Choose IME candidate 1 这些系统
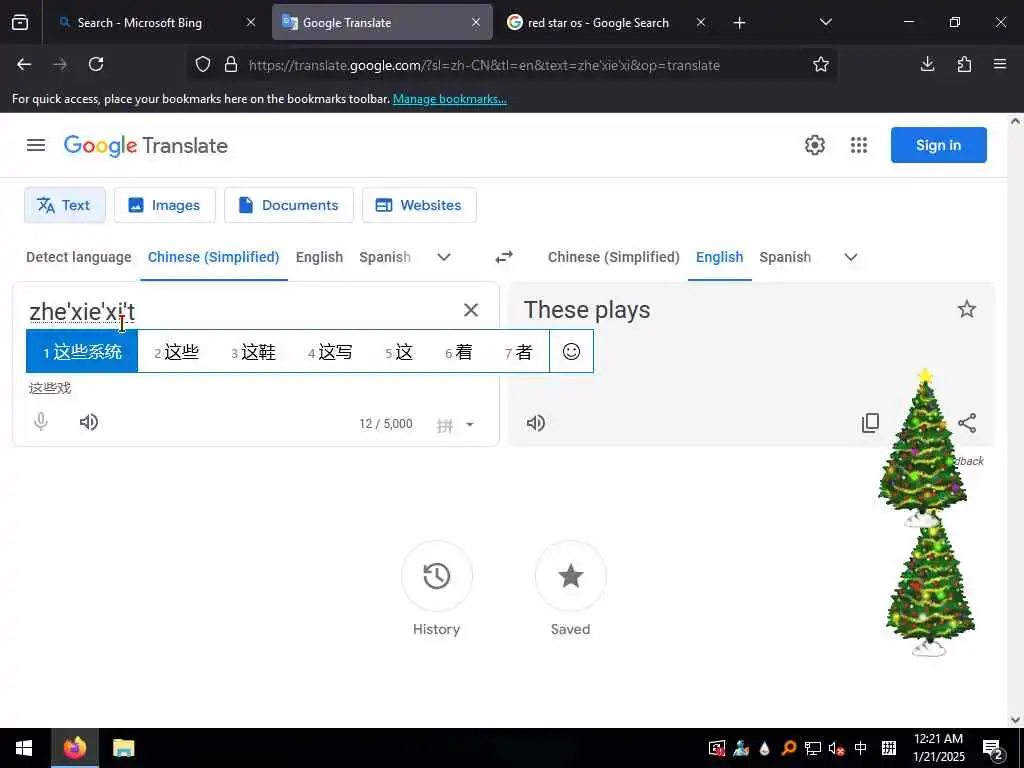Viewport: 1024px width, 768px height. [82, 352]
